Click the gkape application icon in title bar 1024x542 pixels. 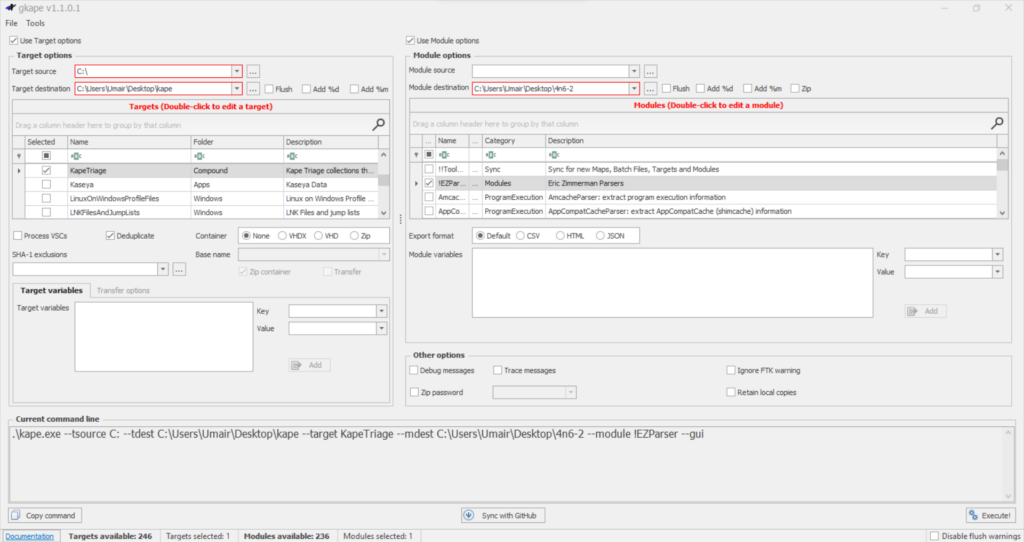tap(10, 8)
